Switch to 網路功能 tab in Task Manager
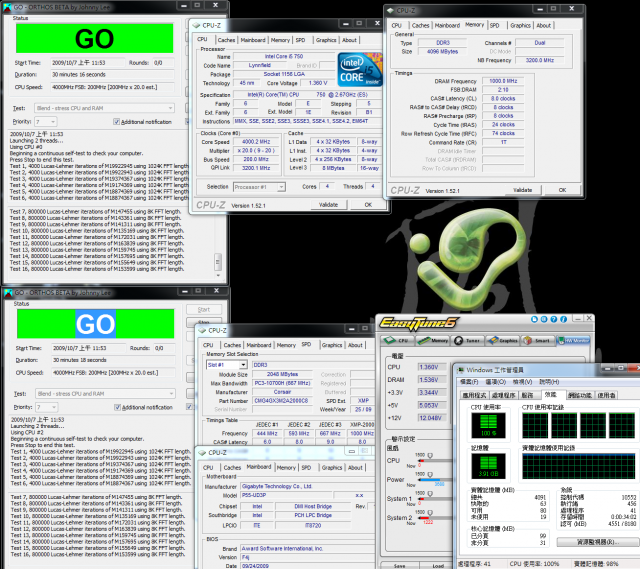 pyautogui.click(x=580, y=395)
